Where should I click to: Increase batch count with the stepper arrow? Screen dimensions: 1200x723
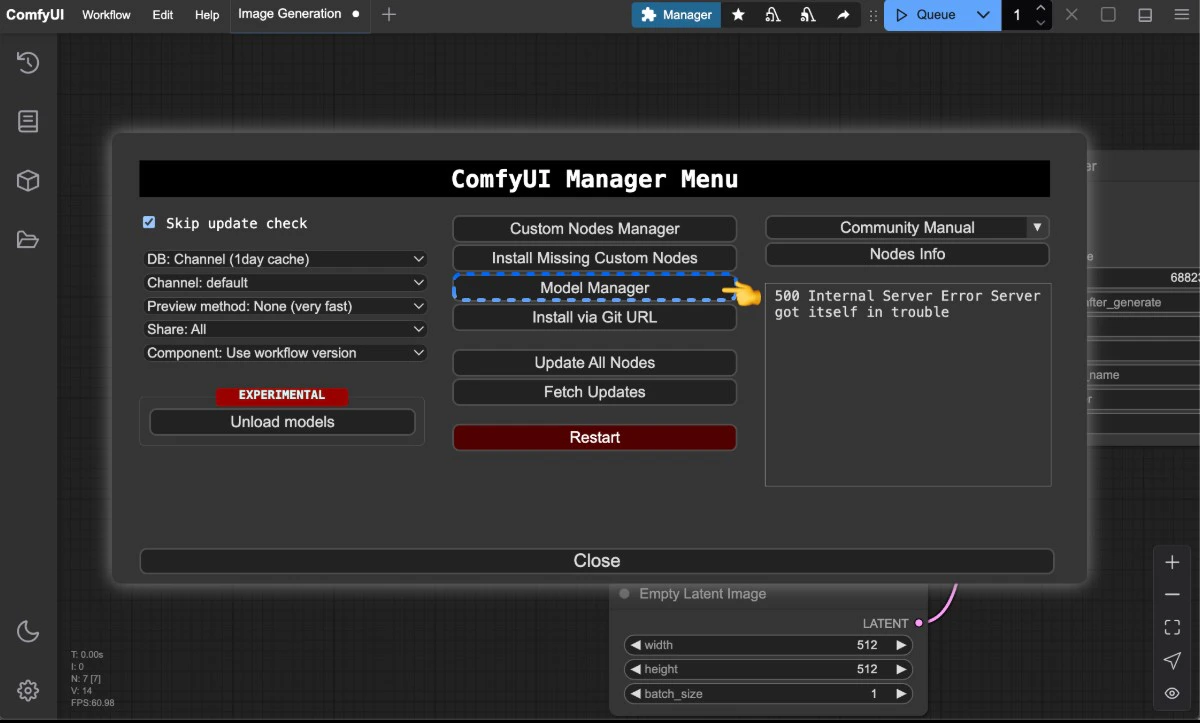1040,8
